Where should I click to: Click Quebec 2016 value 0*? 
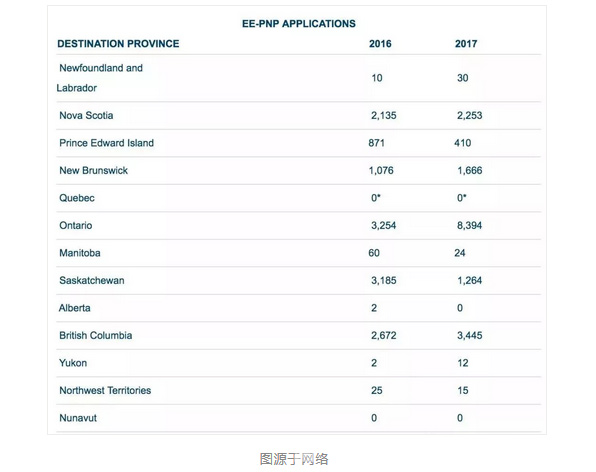click(x=376, y=198)
